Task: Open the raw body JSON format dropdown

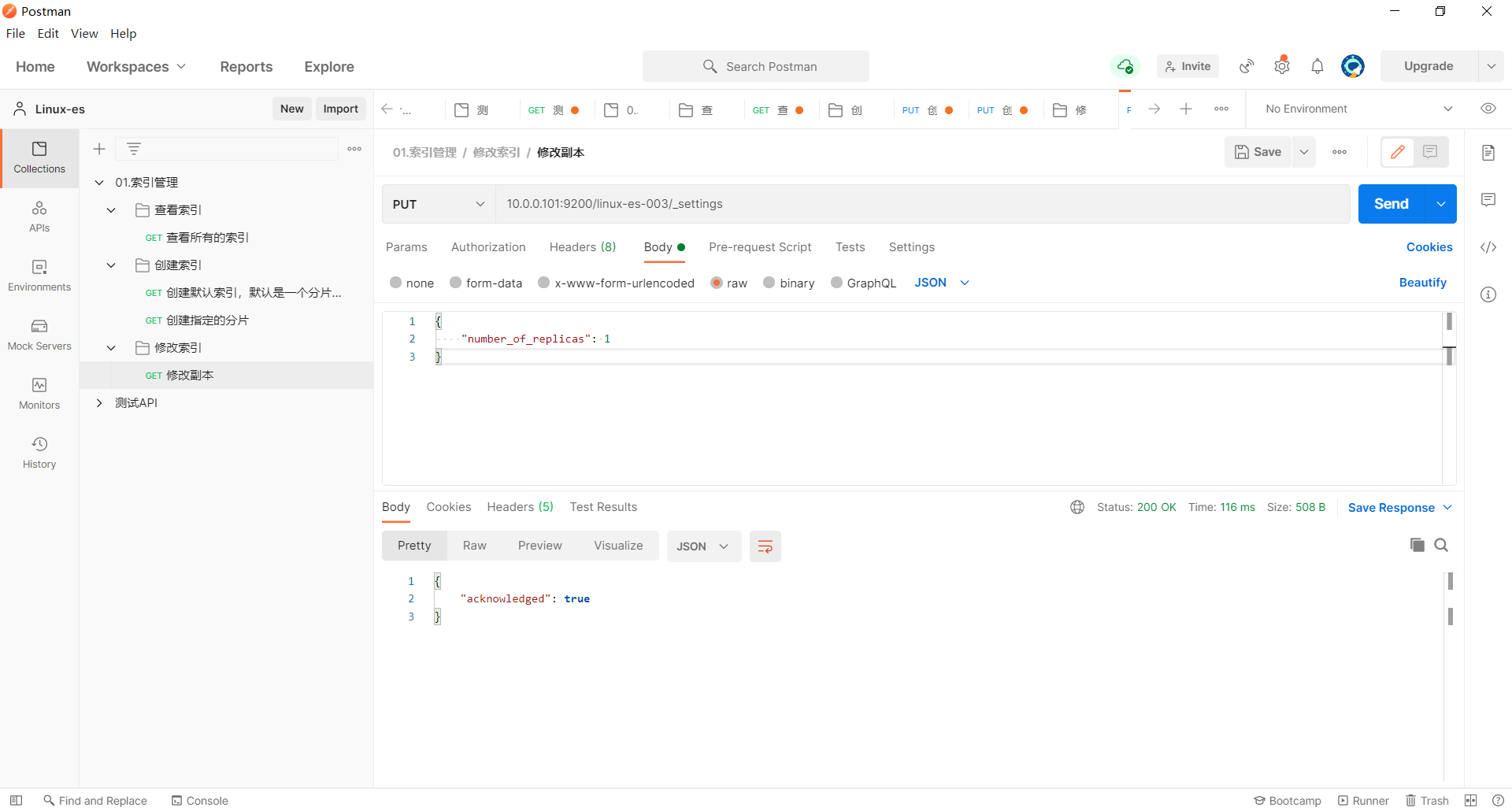Action: coord(942,283)
